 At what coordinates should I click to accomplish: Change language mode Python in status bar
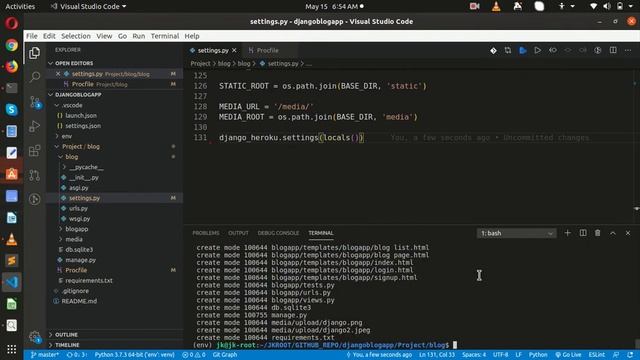click(x=538, y=355)
